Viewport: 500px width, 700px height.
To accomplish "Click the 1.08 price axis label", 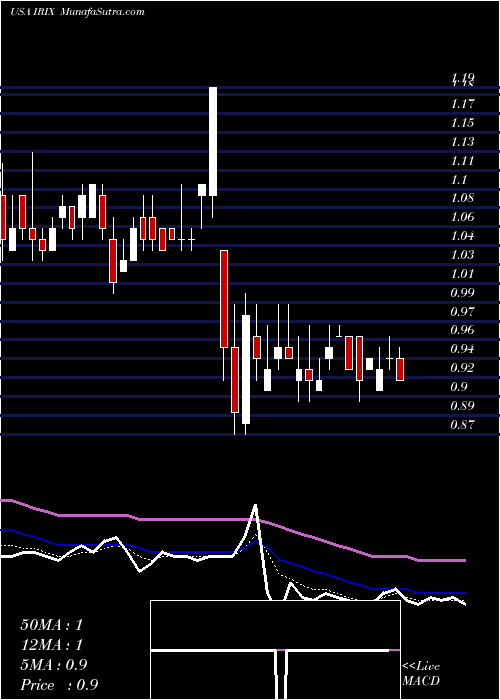I will pyautogui.click(x=463, y=198).
